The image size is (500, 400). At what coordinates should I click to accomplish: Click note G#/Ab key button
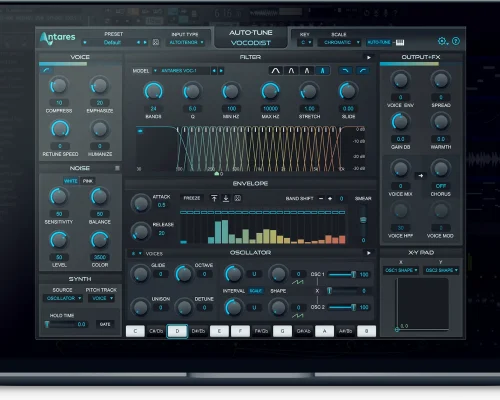pyautogui.click(x=303, y=331)
